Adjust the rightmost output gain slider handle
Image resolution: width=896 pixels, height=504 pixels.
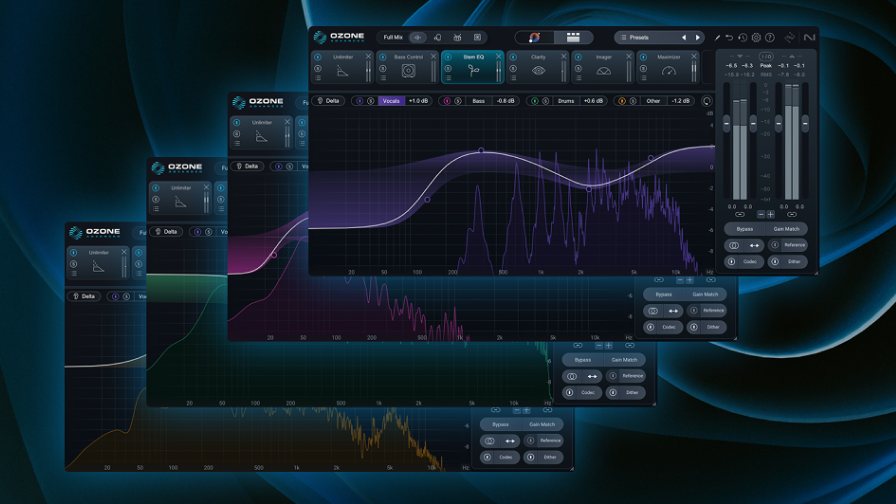click(805, 123)
